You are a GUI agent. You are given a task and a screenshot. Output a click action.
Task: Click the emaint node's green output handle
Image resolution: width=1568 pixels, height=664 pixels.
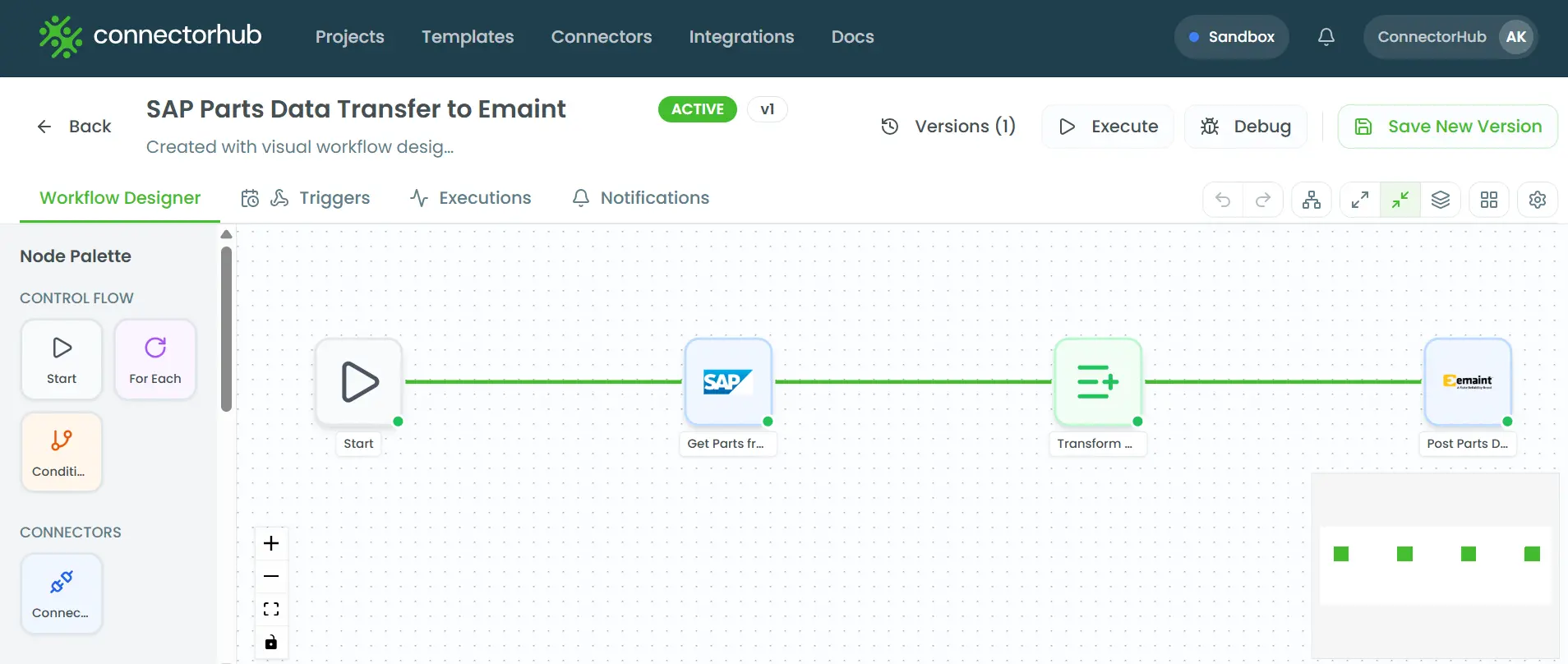click(1508, 422)
